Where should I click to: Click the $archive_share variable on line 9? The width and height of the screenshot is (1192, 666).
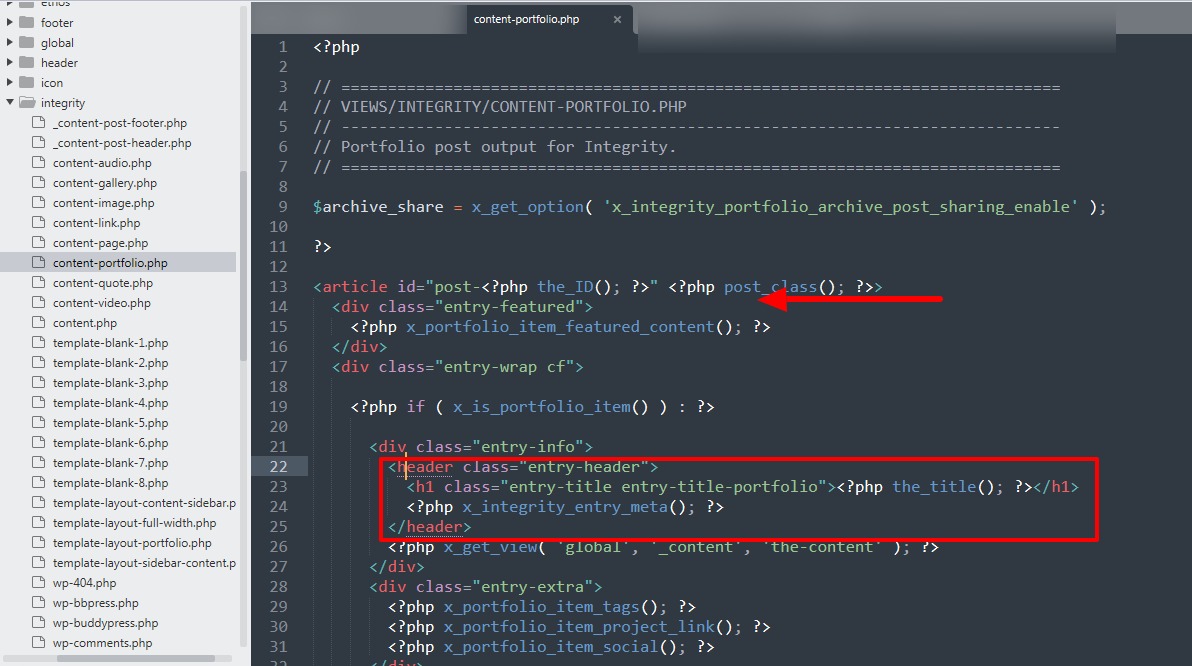pos(378,207)
